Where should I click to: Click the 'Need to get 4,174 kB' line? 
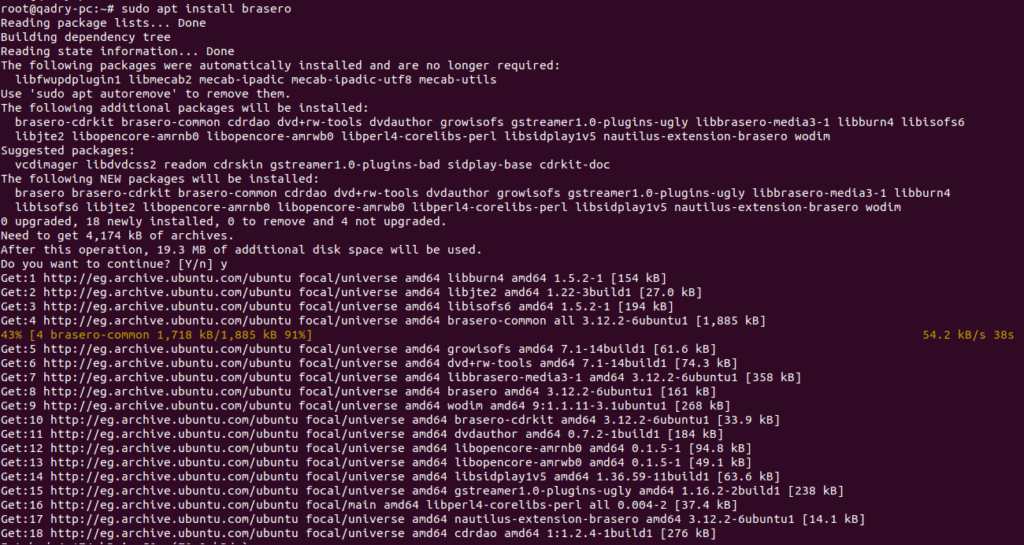118,236
